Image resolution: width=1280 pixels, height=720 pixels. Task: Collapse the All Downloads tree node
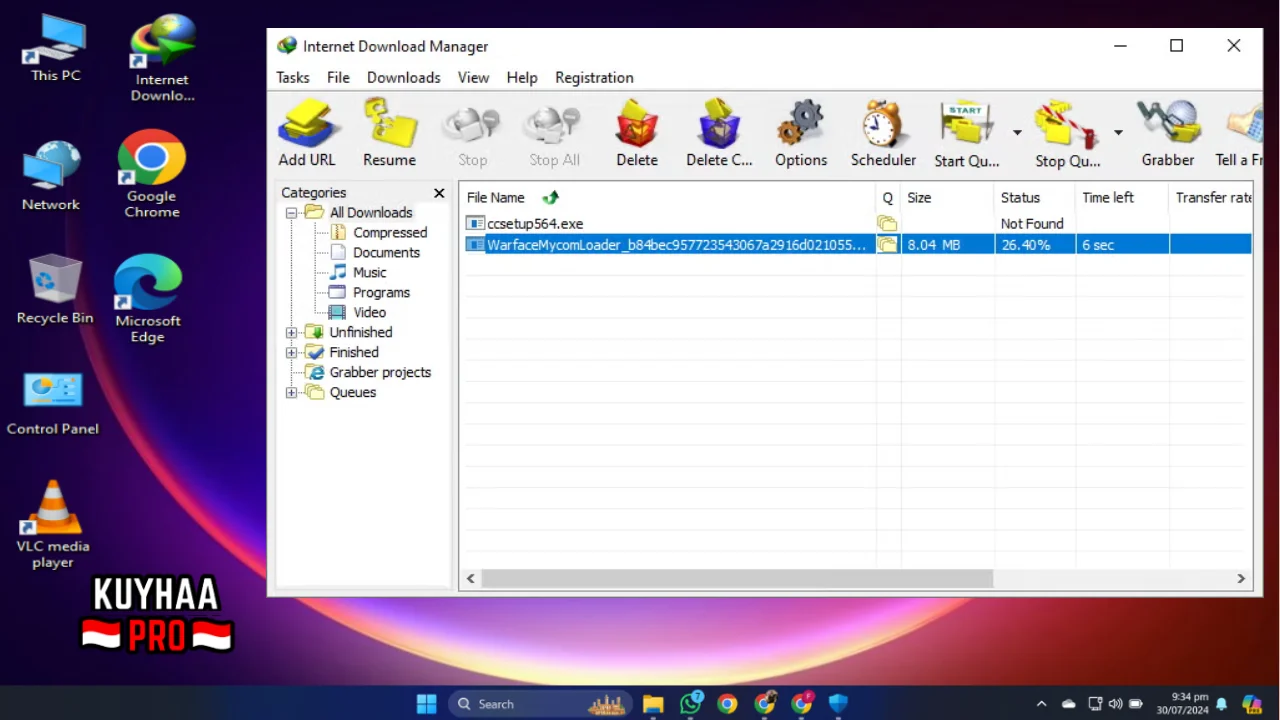click(291, 213)
